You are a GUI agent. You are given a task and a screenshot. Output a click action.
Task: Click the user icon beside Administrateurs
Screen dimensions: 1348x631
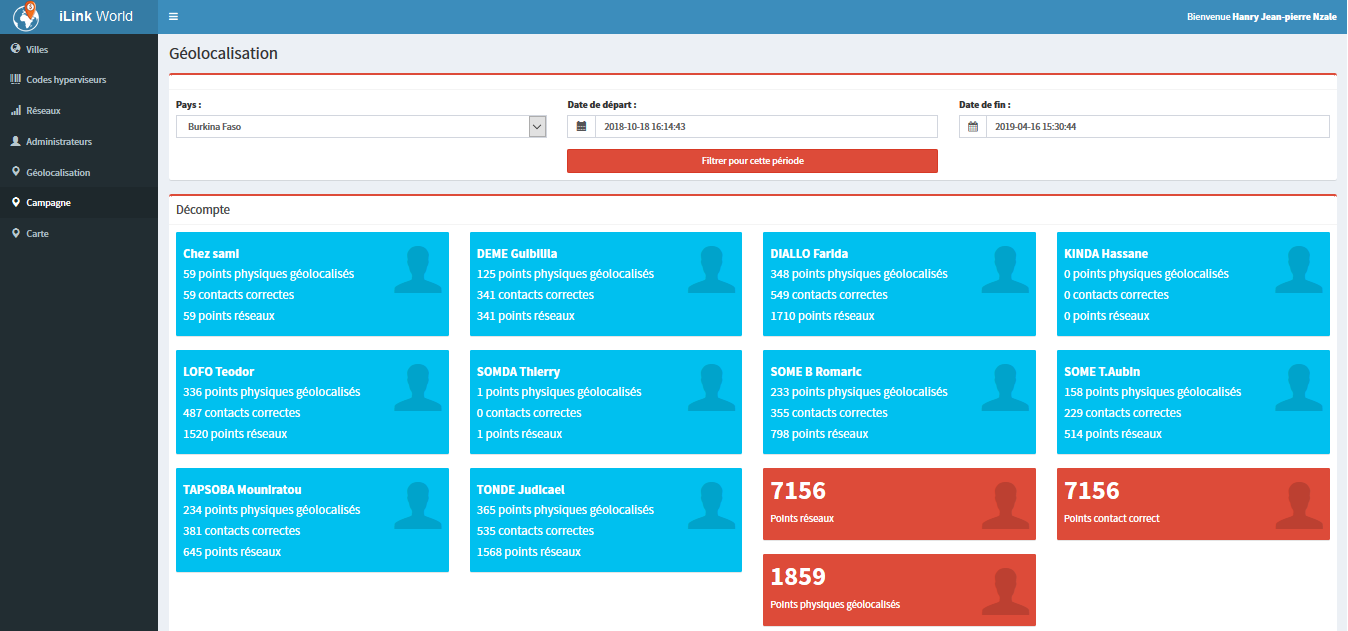pos(15,141)
